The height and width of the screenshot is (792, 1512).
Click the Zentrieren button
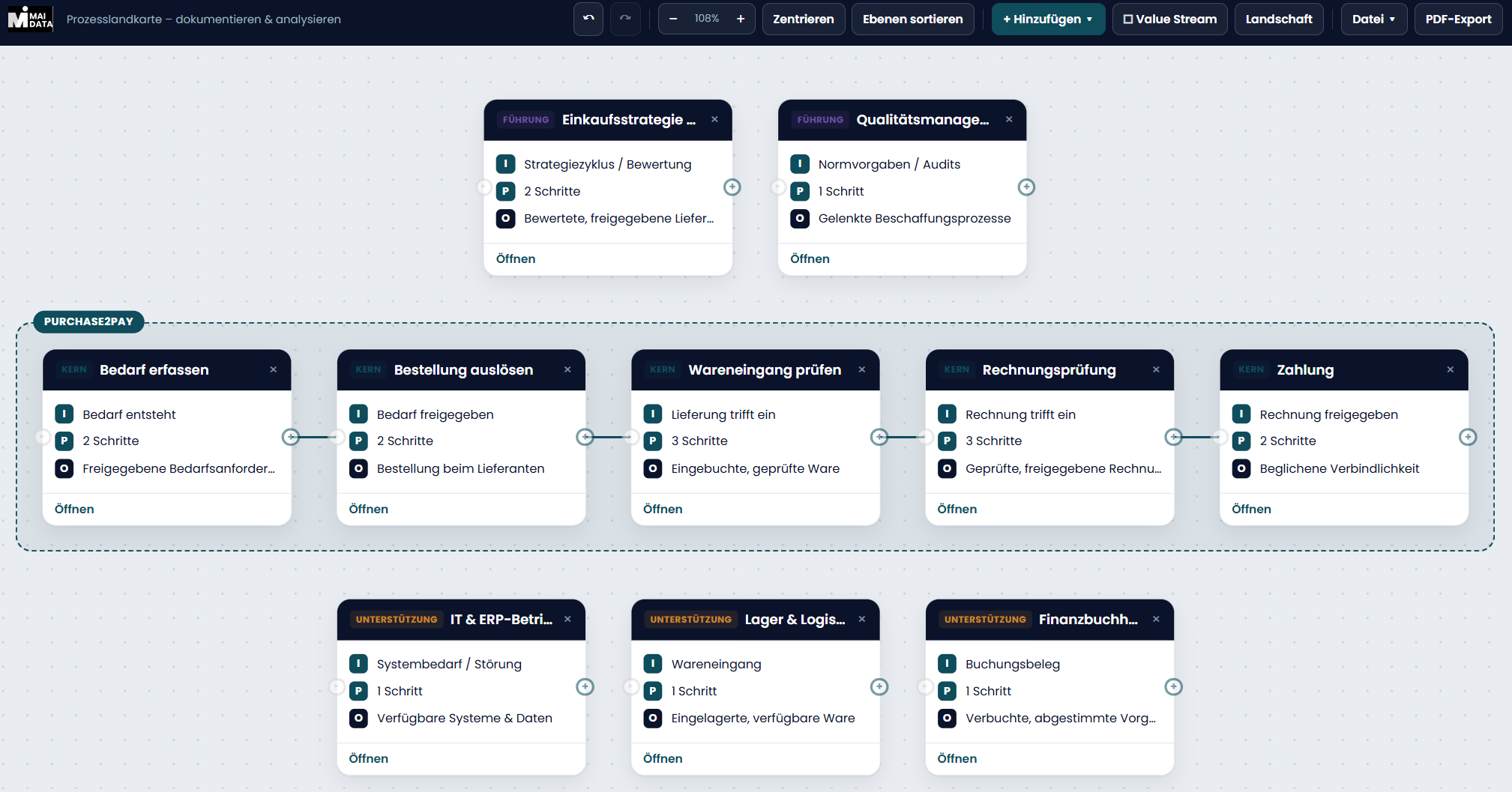point(803,19)
